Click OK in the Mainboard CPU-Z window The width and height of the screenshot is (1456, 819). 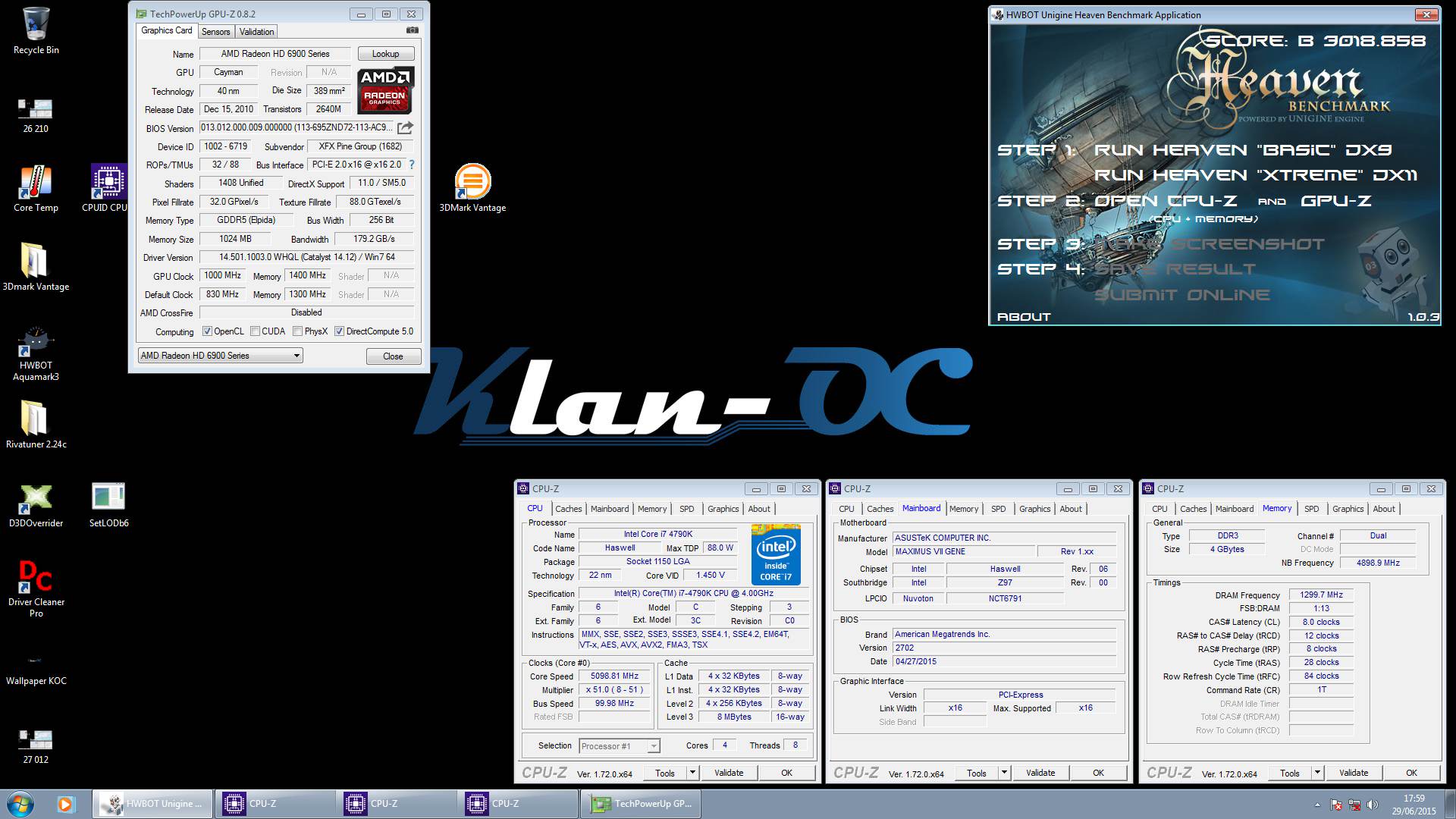pyautogui.click(x=1098, y=773)
